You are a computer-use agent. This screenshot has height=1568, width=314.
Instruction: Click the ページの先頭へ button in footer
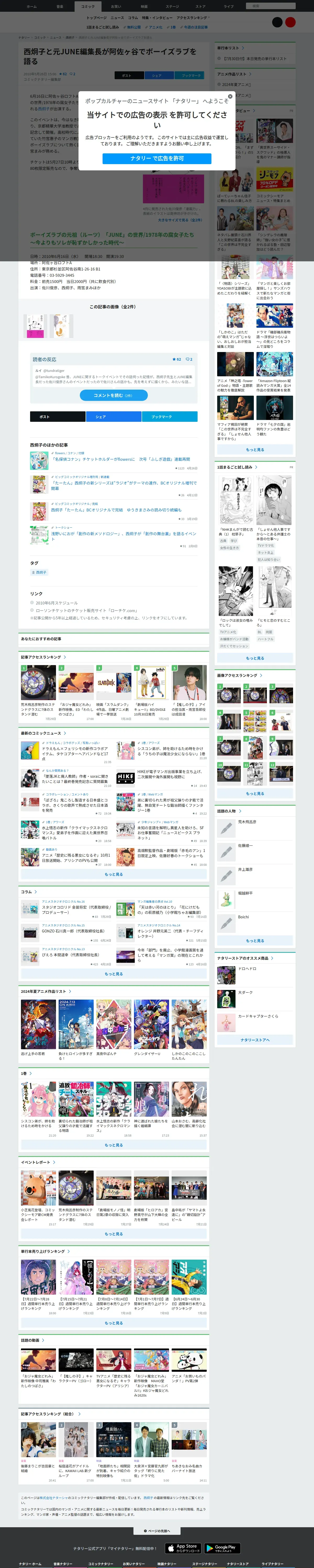tap(157, 1530)
